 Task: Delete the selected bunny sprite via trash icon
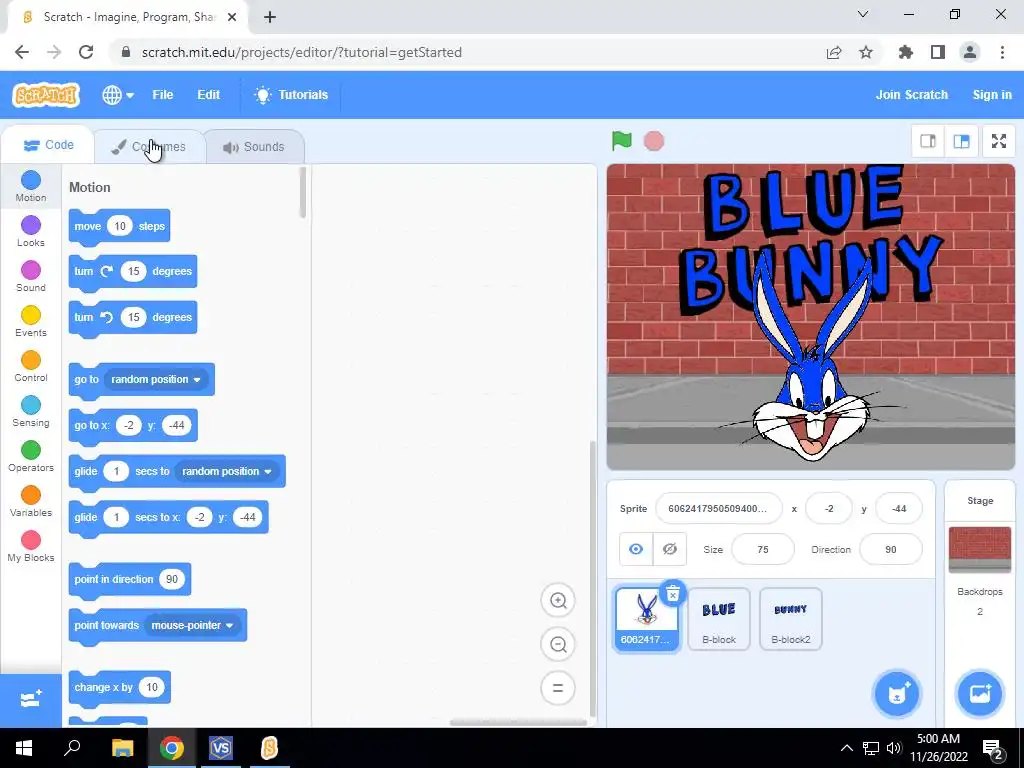coord(673,594)
